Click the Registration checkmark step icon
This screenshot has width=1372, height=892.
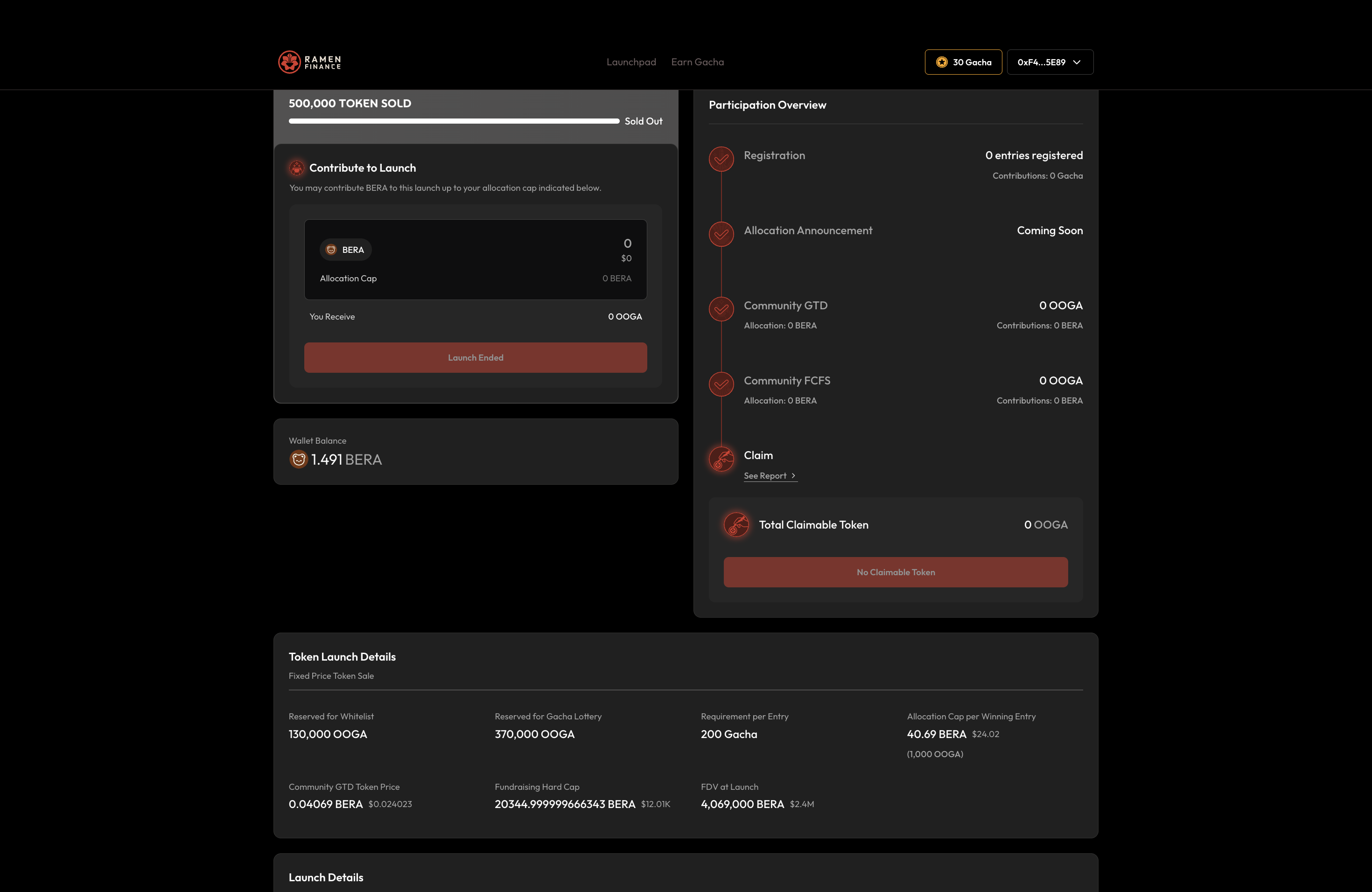pos(721,159)
